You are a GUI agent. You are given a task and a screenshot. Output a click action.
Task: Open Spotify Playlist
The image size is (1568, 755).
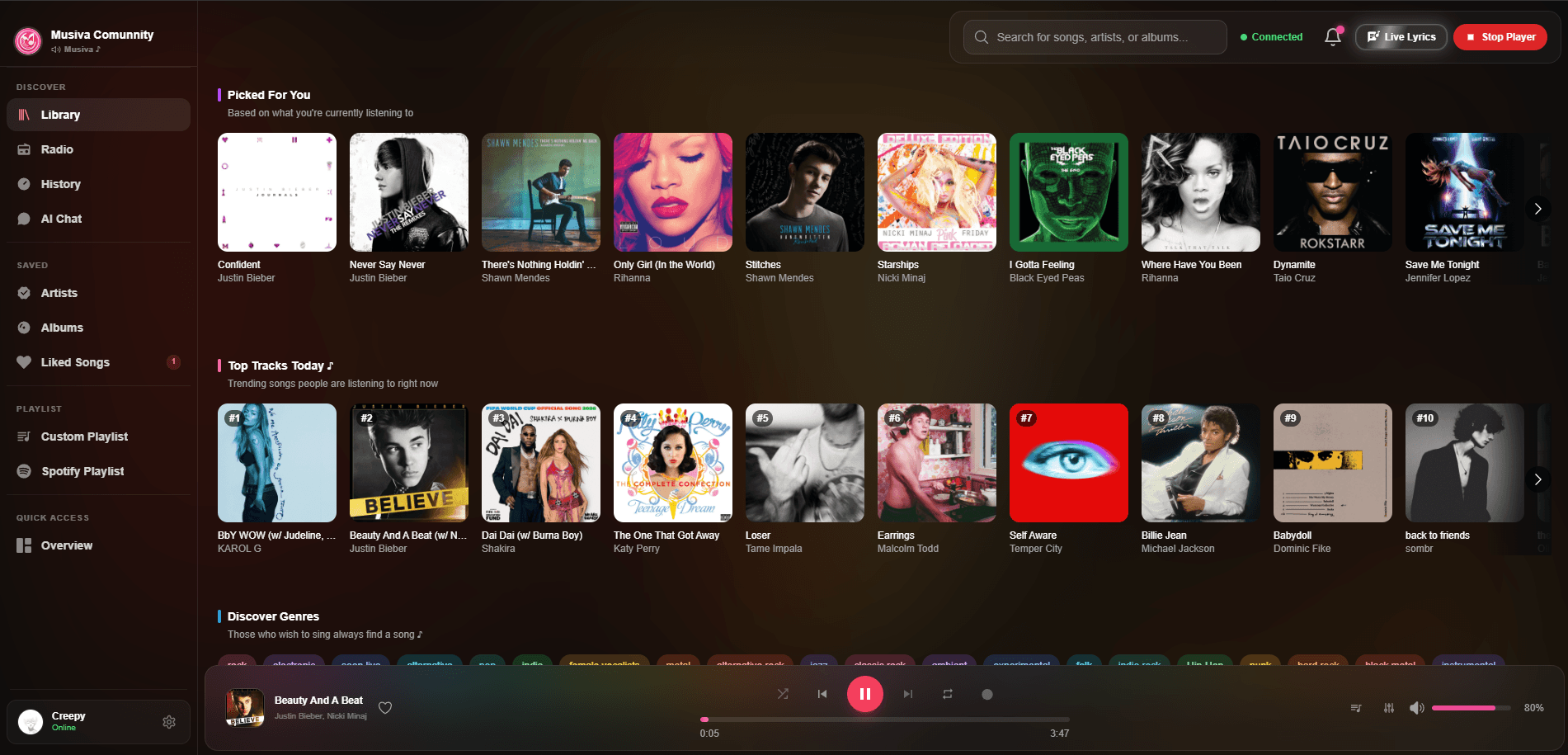point(98,471)
